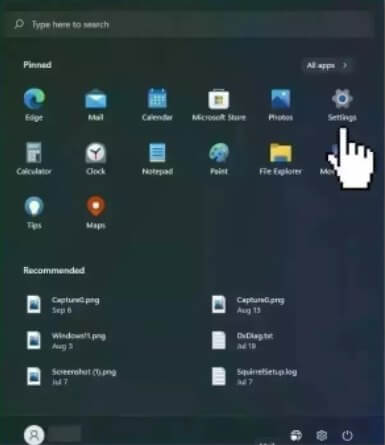This screenshot has height=445, width=385.
Task: Launch the Maps app
Action: (x=96, y=212)
